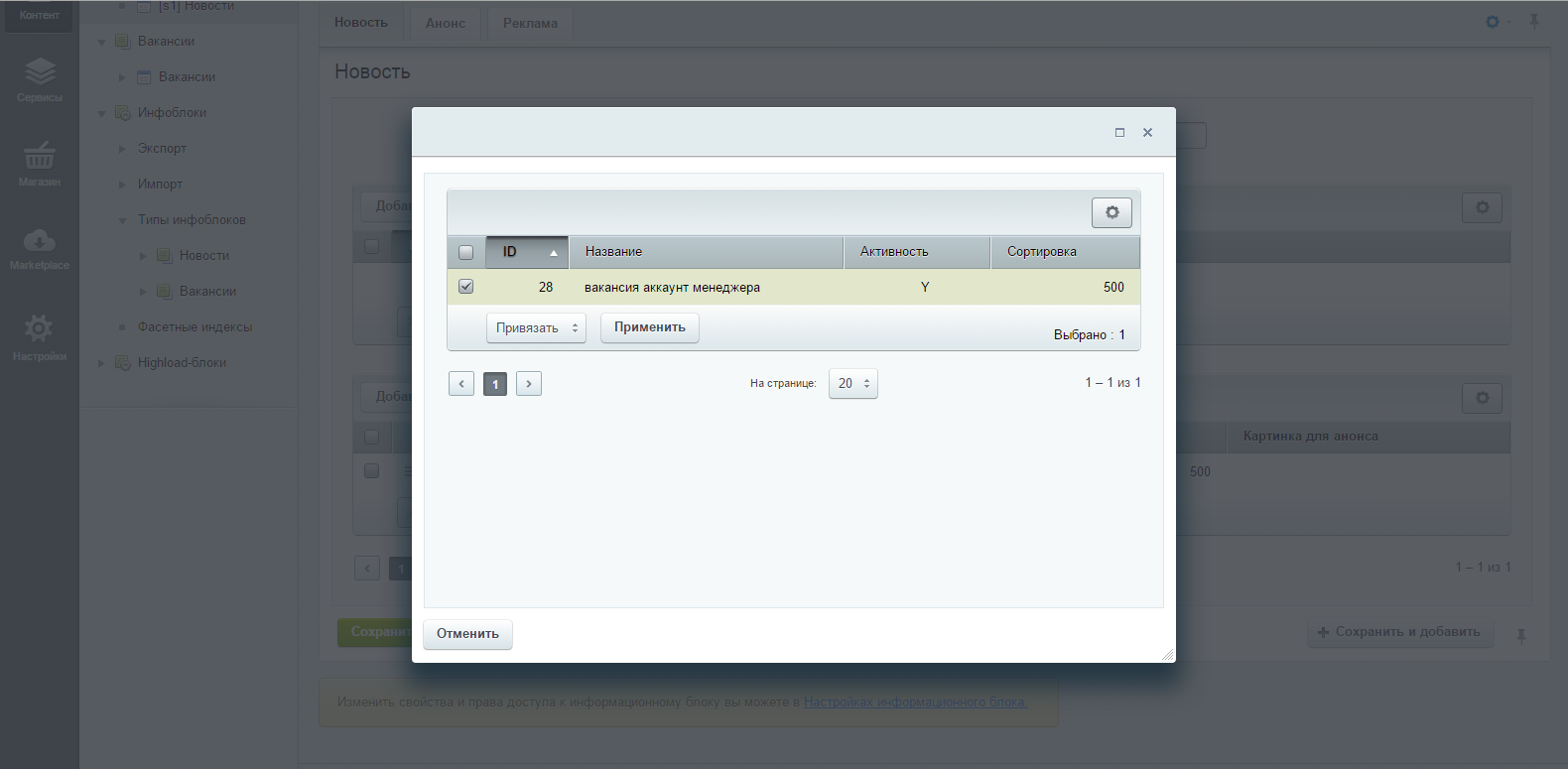The image size is (1568, 769).
Task: Open the Сервисы sidebar section
Action: (40, 79)
